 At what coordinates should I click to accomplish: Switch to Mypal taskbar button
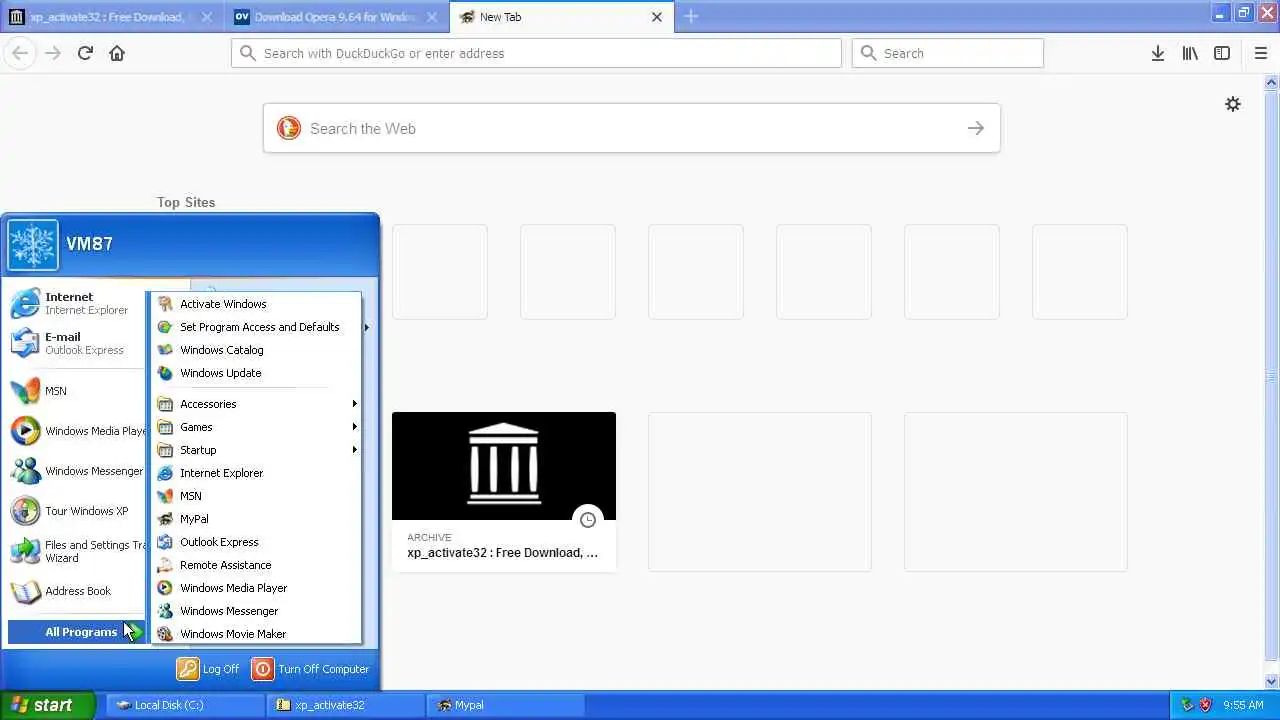click(x=505, y=705)
